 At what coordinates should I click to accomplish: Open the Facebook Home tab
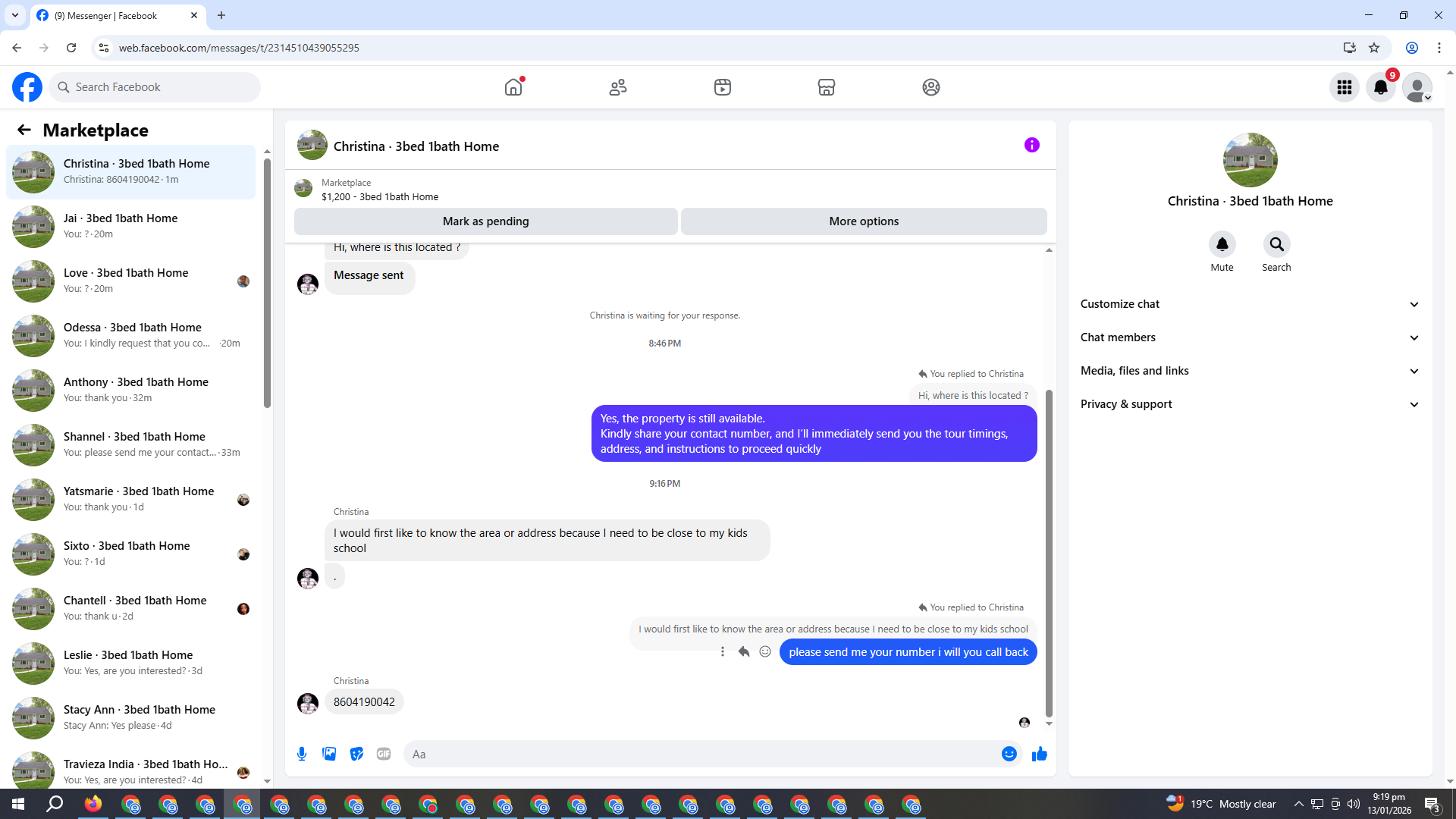pyautogui.click(x=513, y=87)
